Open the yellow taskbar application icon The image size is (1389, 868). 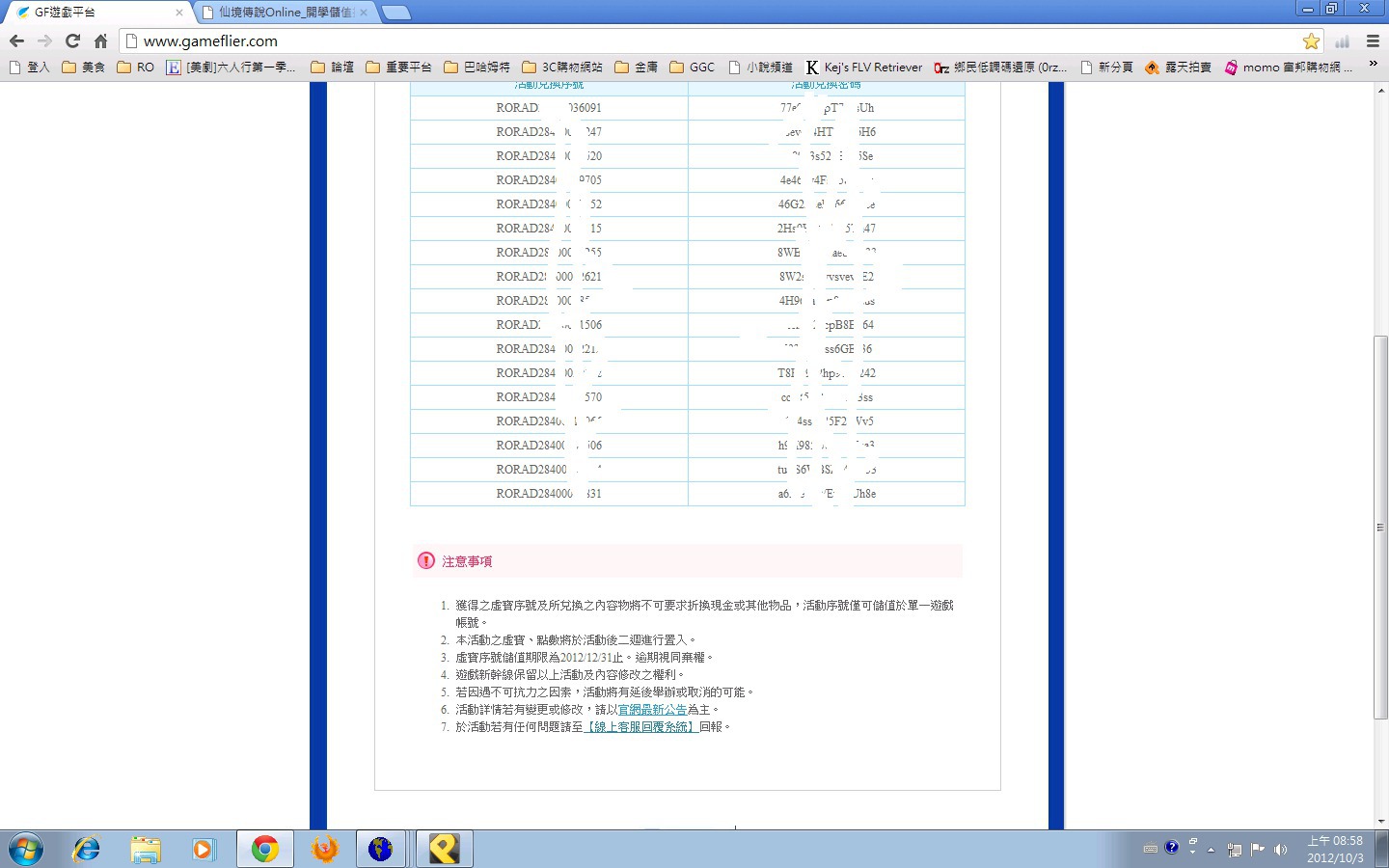click(444, 850)
